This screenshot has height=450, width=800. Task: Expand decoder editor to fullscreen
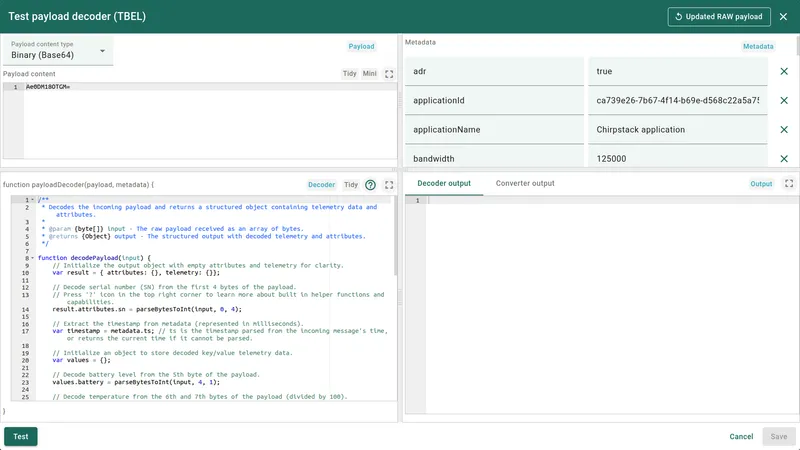[x=389, y=185]
